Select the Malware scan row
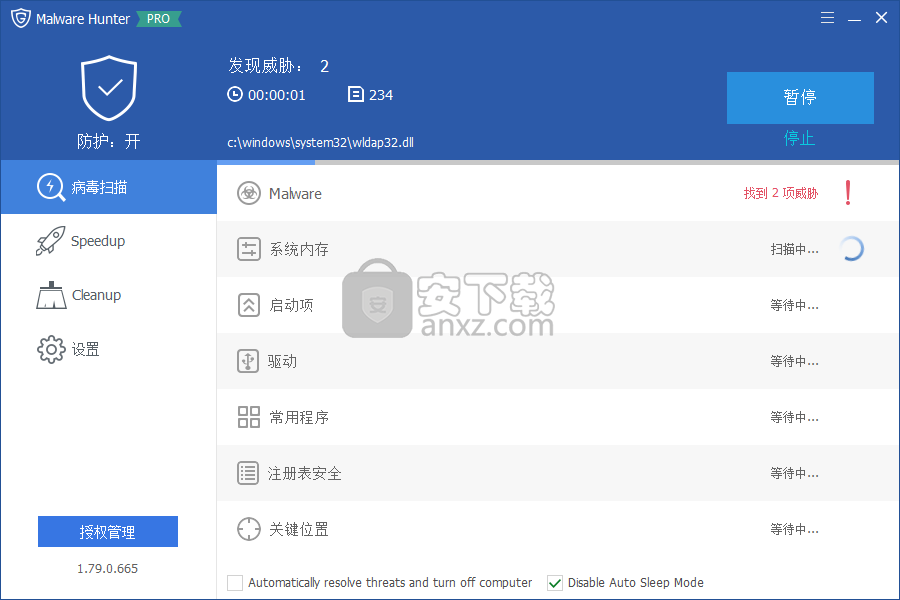The height and width of the screenshot is (600, 900). click(558, 193)
